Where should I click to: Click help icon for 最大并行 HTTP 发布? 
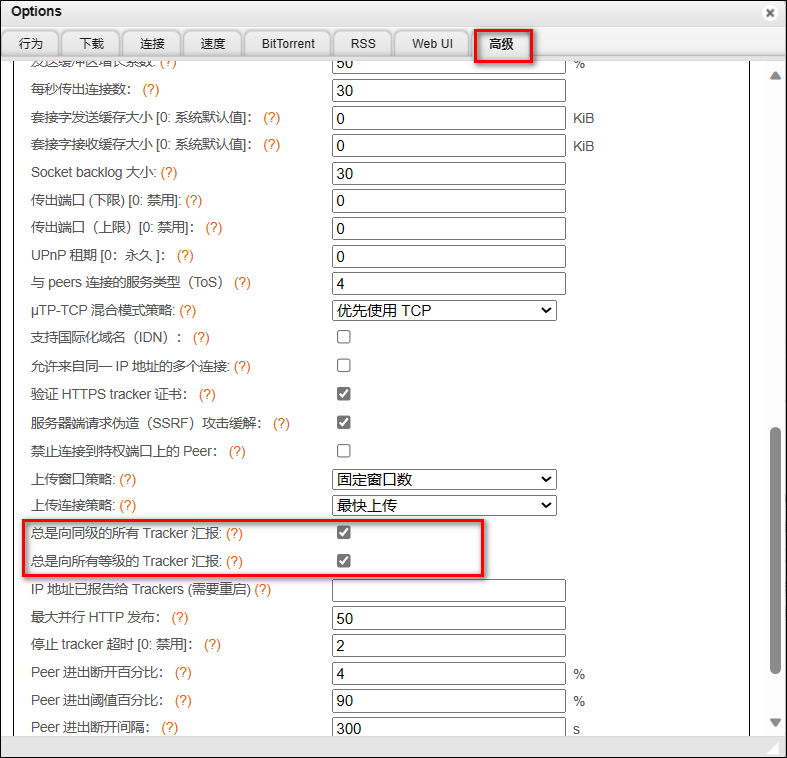point(180,618)
